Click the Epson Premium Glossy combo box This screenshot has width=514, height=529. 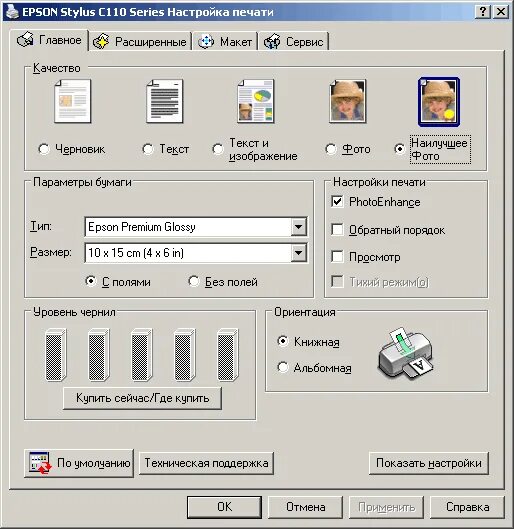(196, 227)
